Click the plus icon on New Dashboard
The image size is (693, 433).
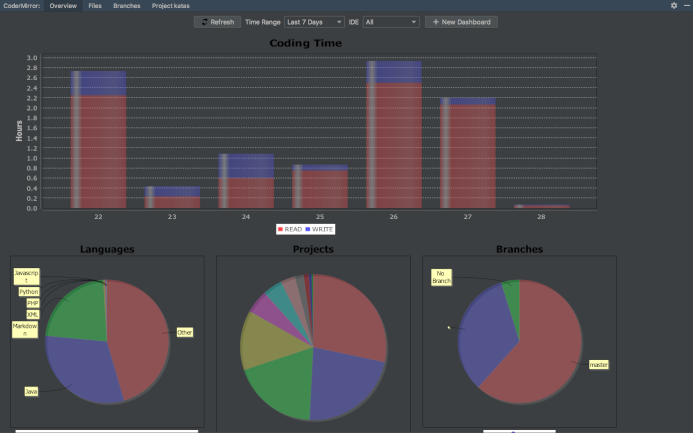pyautogui.click(x=435, y=22)
